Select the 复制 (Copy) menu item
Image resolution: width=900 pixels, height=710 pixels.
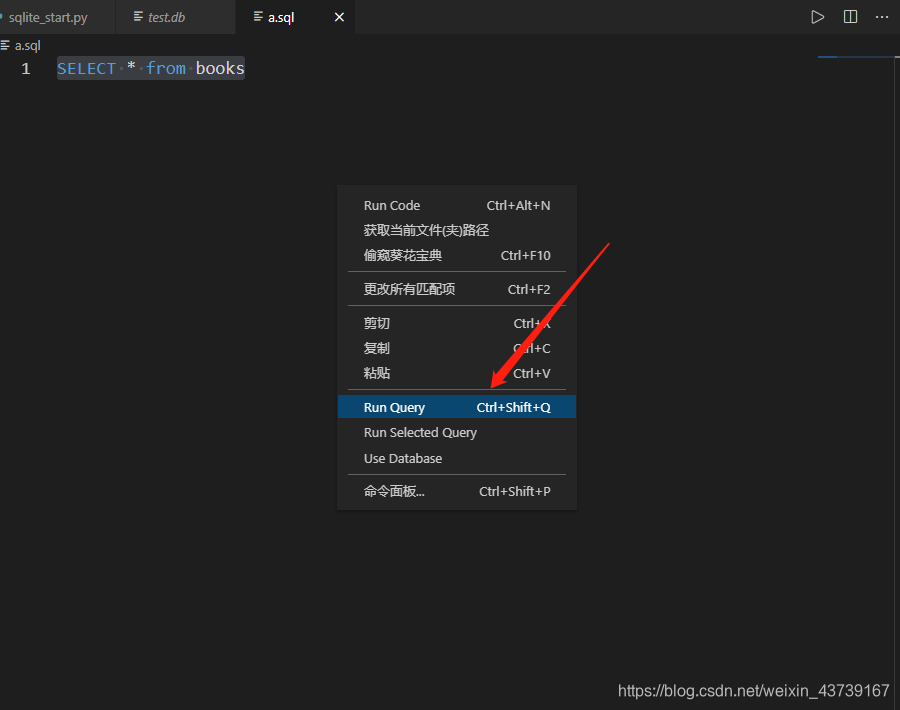[377, 347]
